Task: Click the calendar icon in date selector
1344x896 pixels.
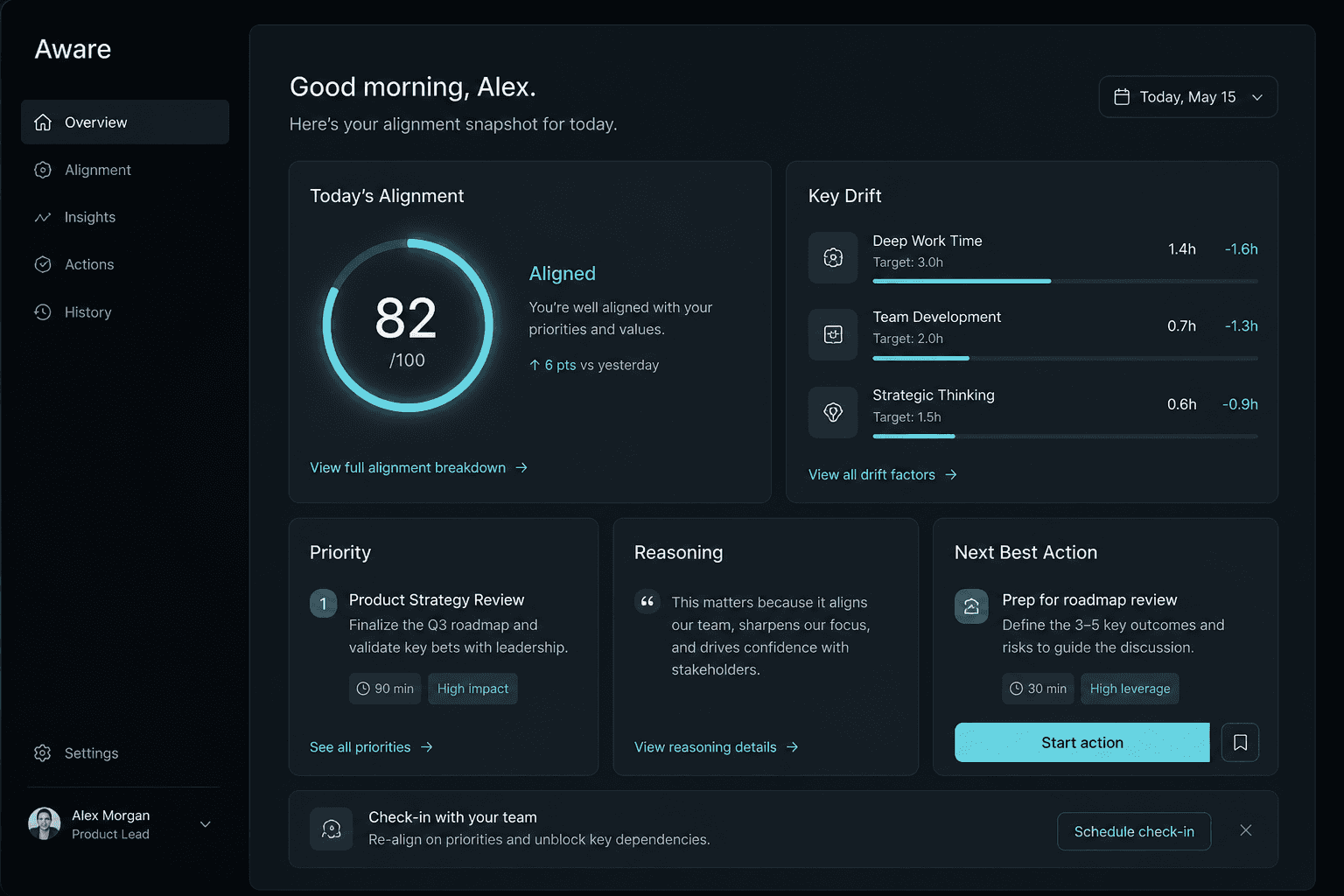Action: tap(1121, 97)
